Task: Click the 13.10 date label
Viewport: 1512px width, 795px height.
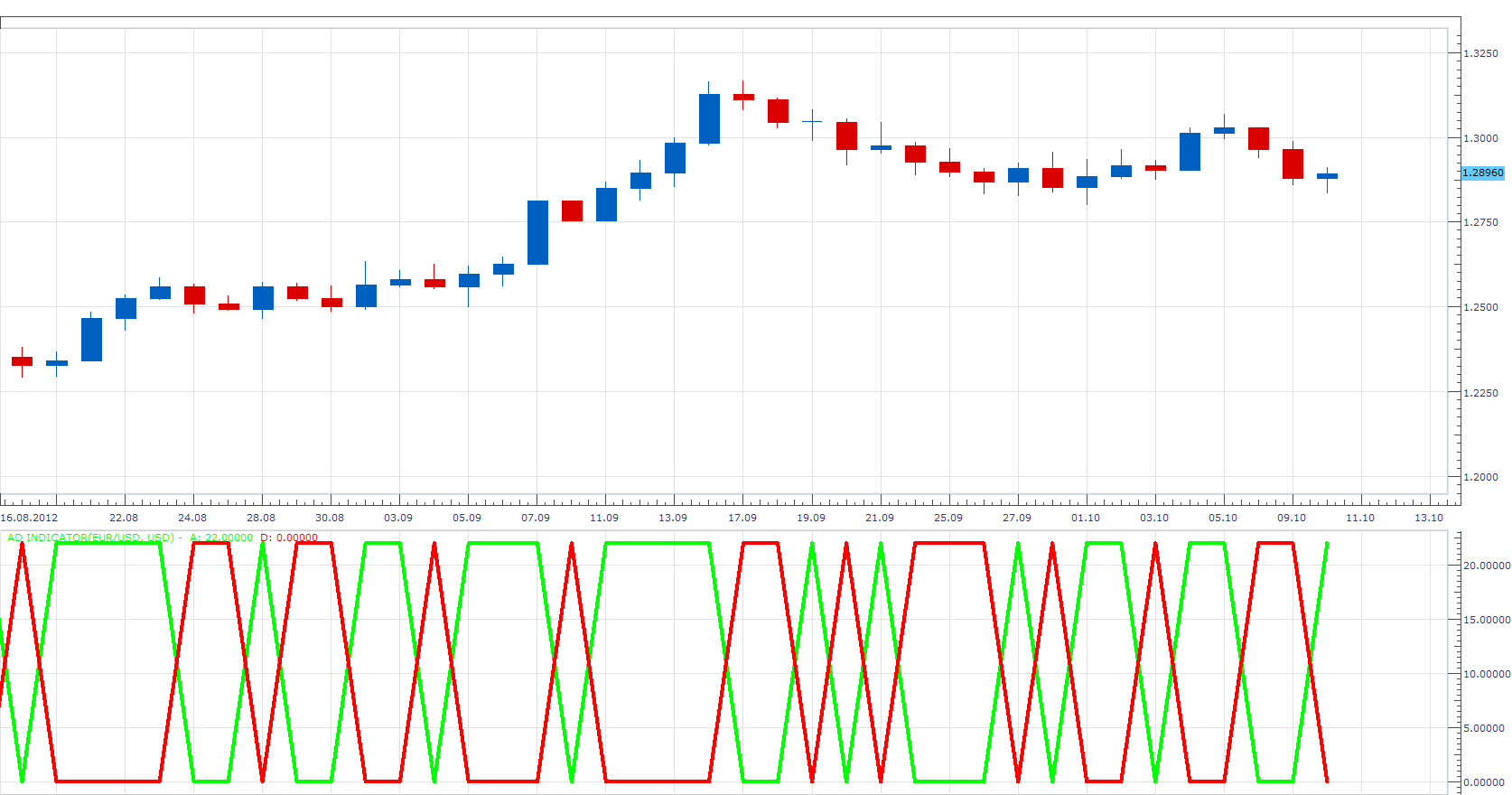Action: 1429,518
